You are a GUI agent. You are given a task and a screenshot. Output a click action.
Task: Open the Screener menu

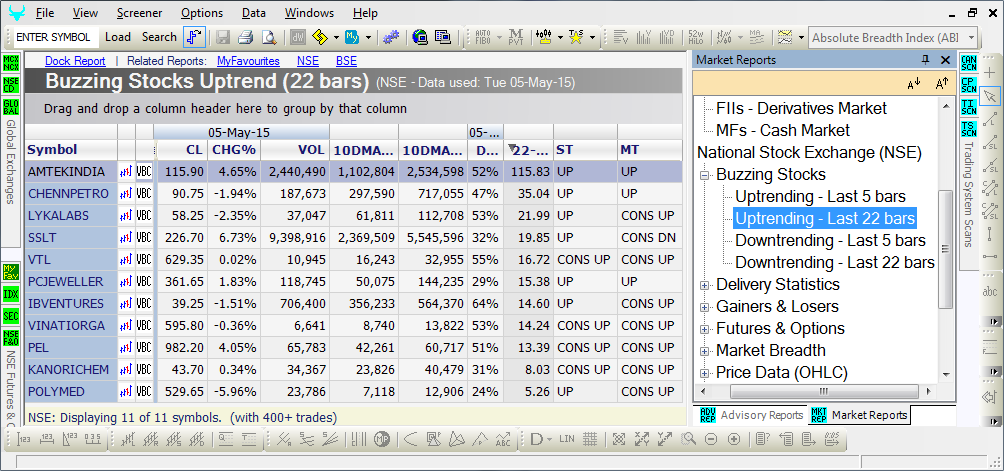pyautogui.click(x=140, y=13)
